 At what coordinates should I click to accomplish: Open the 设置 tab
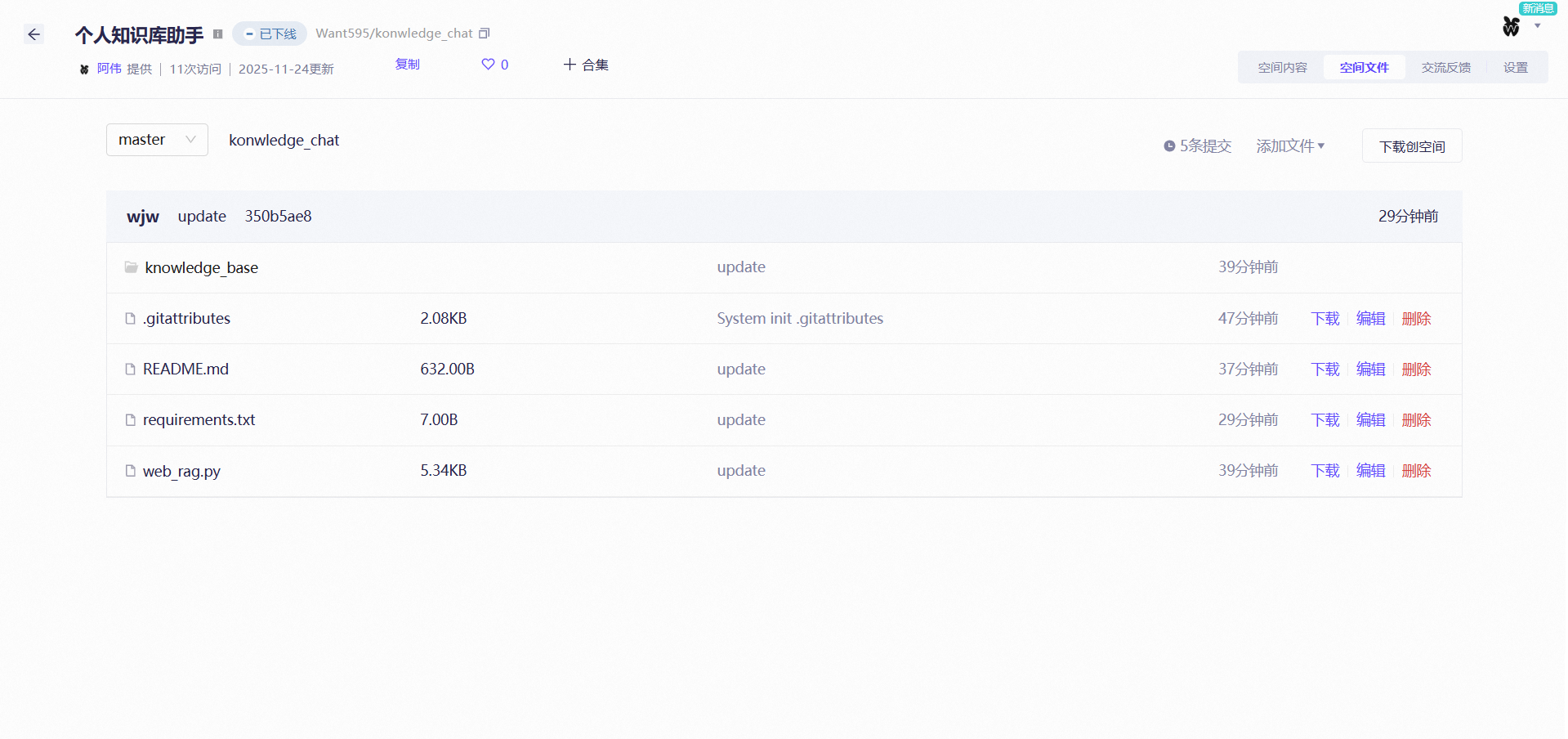(x=1515, y=68)
